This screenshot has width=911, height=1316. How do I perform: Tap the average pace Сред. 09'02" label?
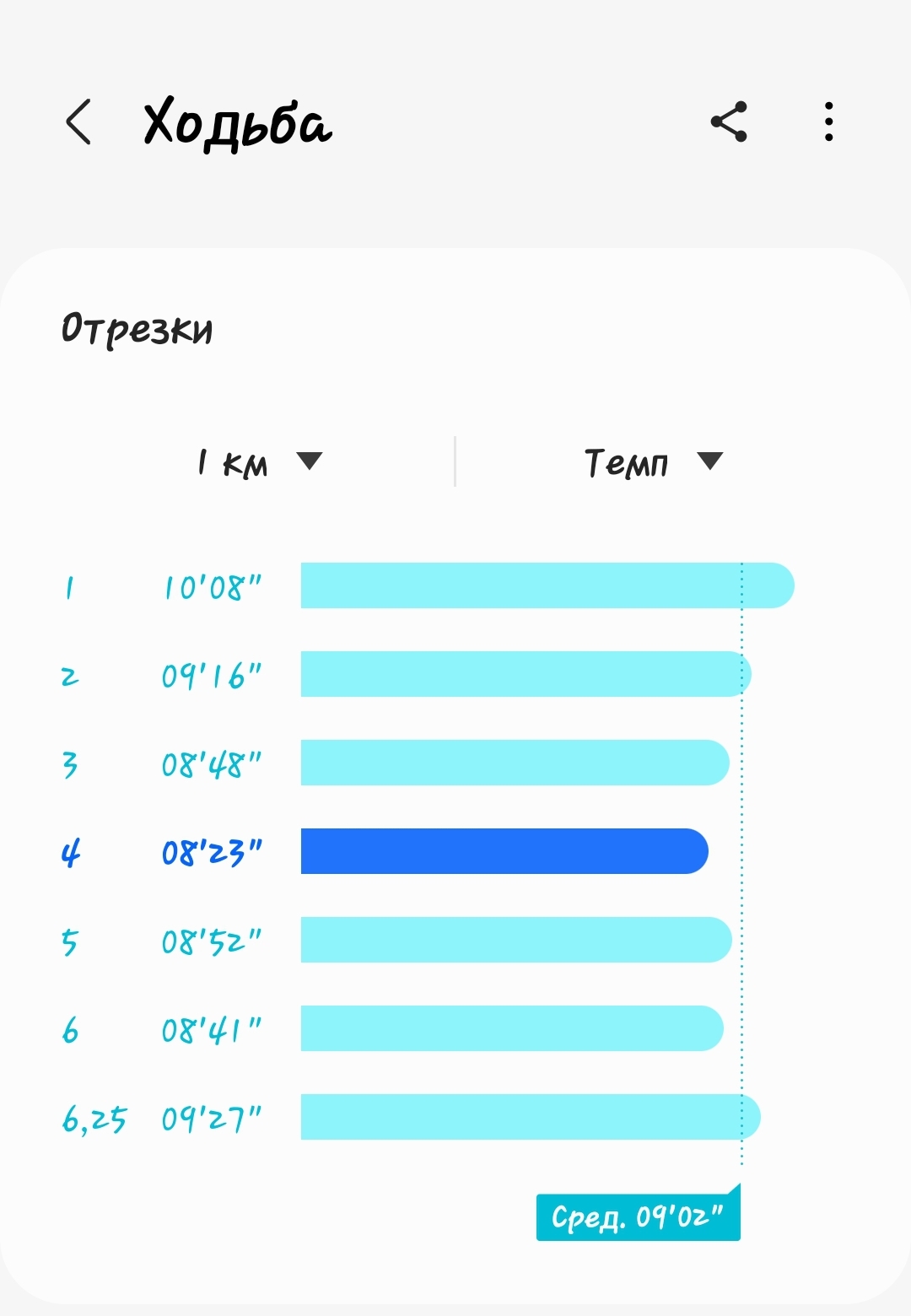tap(638, 1217)
